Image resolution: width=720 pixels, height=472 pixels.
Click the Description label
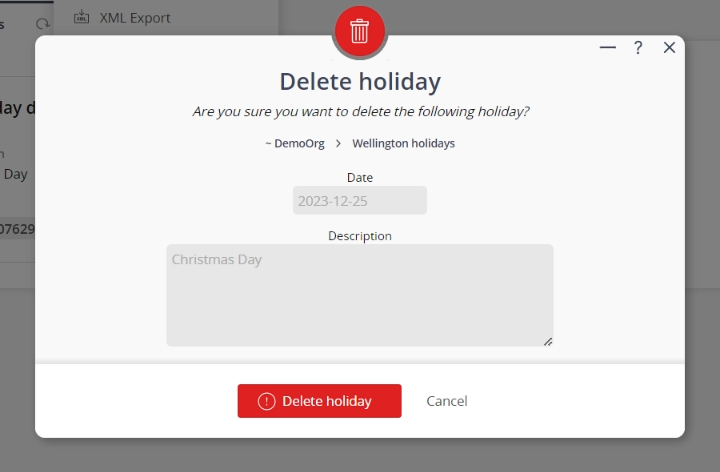click(360, 236)
